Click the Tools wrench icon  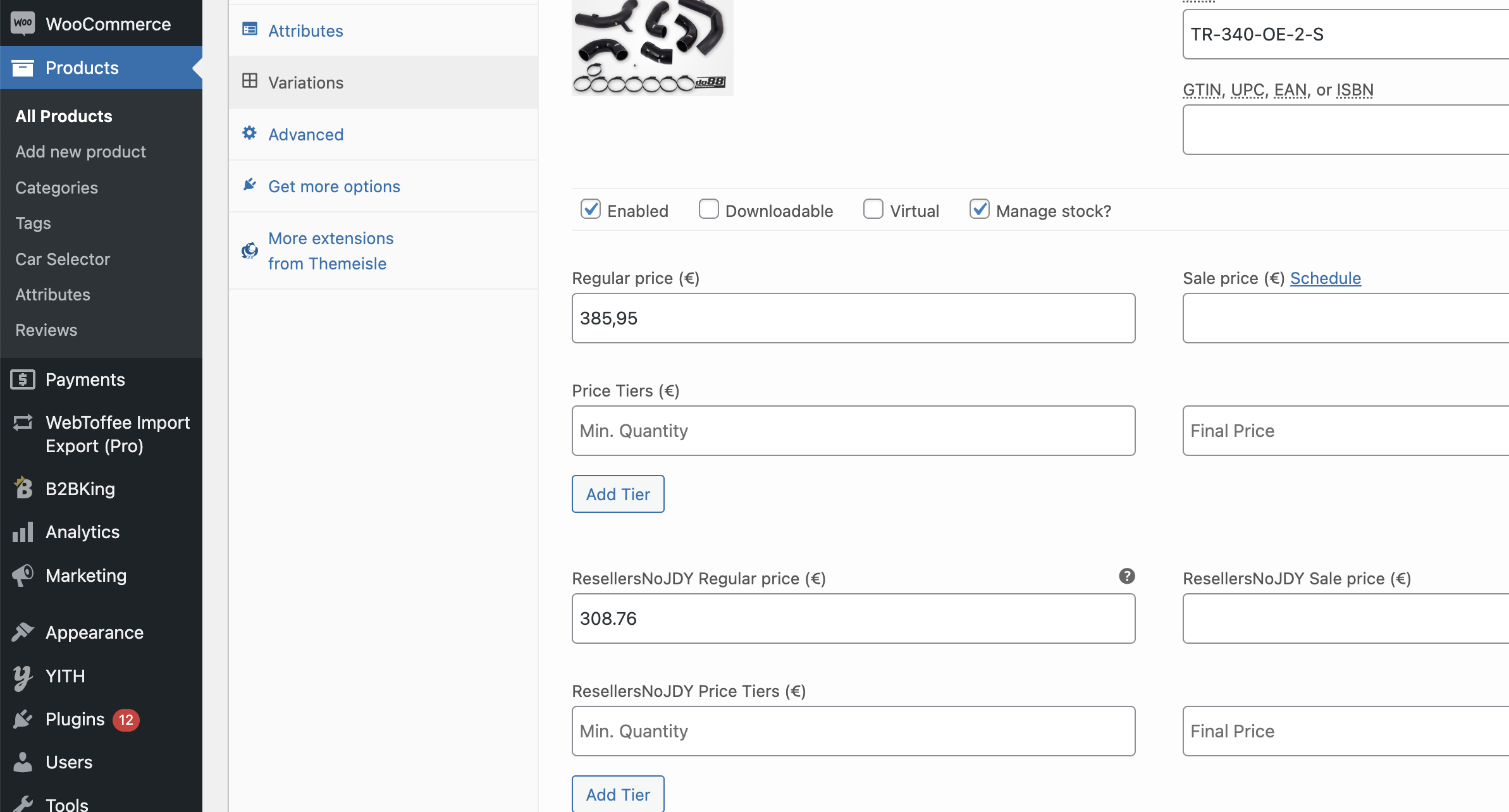[23, 803]
